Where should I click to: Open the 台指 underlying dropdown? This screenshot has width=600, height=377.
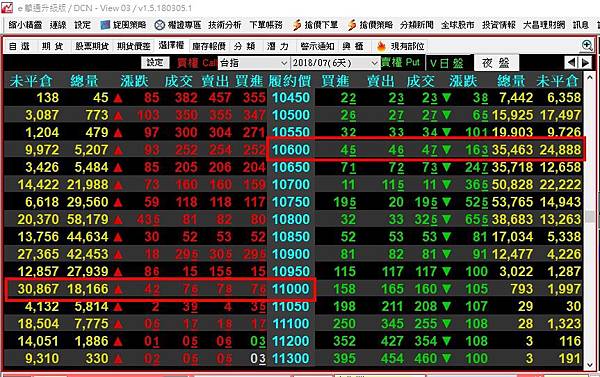tap(253, 63)
